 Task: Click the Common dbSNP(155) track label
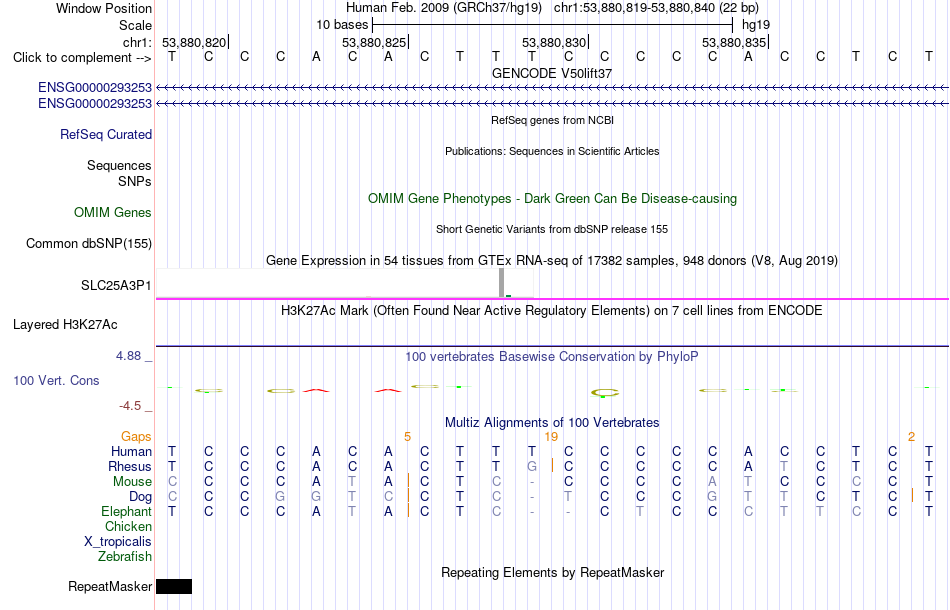(89, 244)
